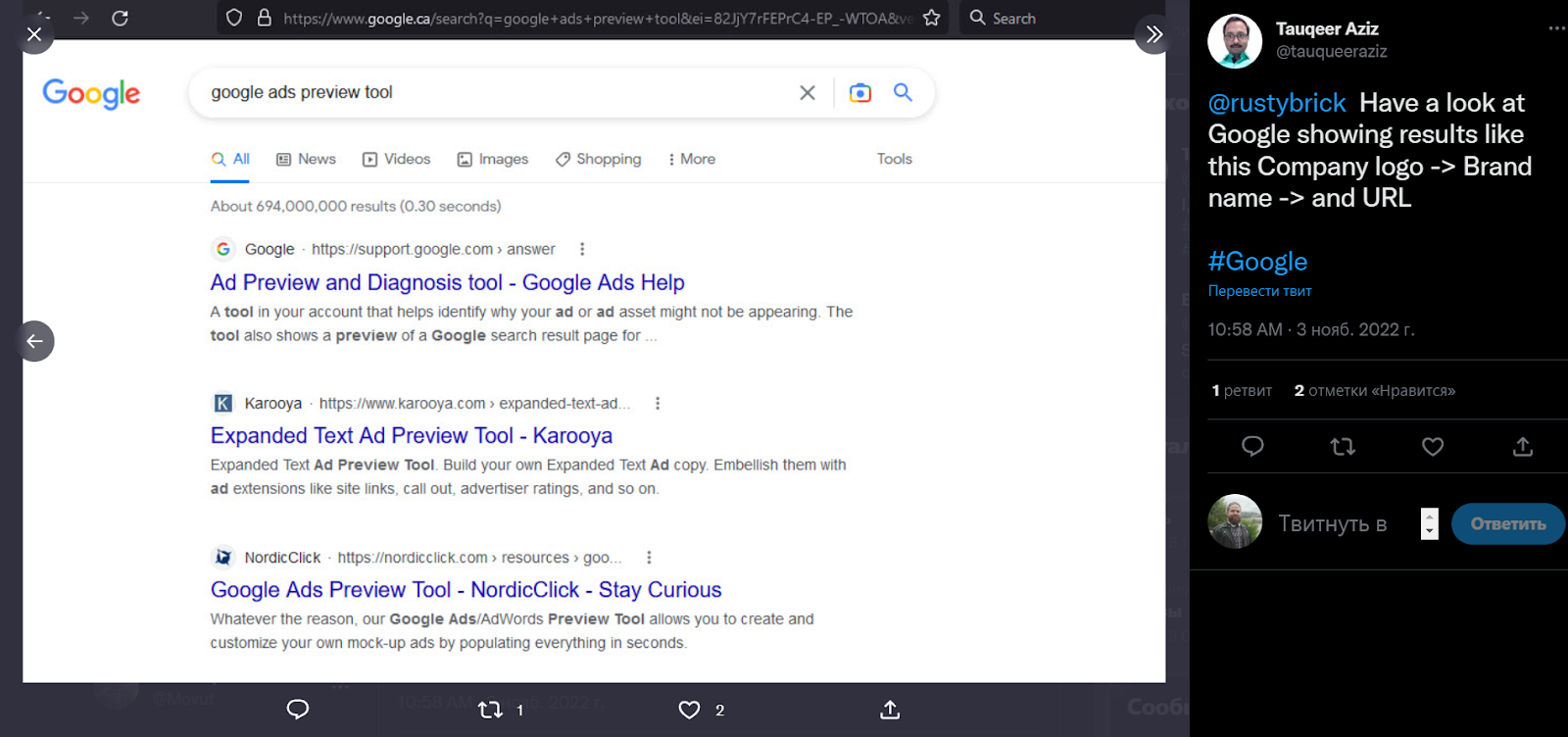Click the browser reload icon in the screenshot
Viewport: 1568px width, 737px height.
(x=120, y=18)
